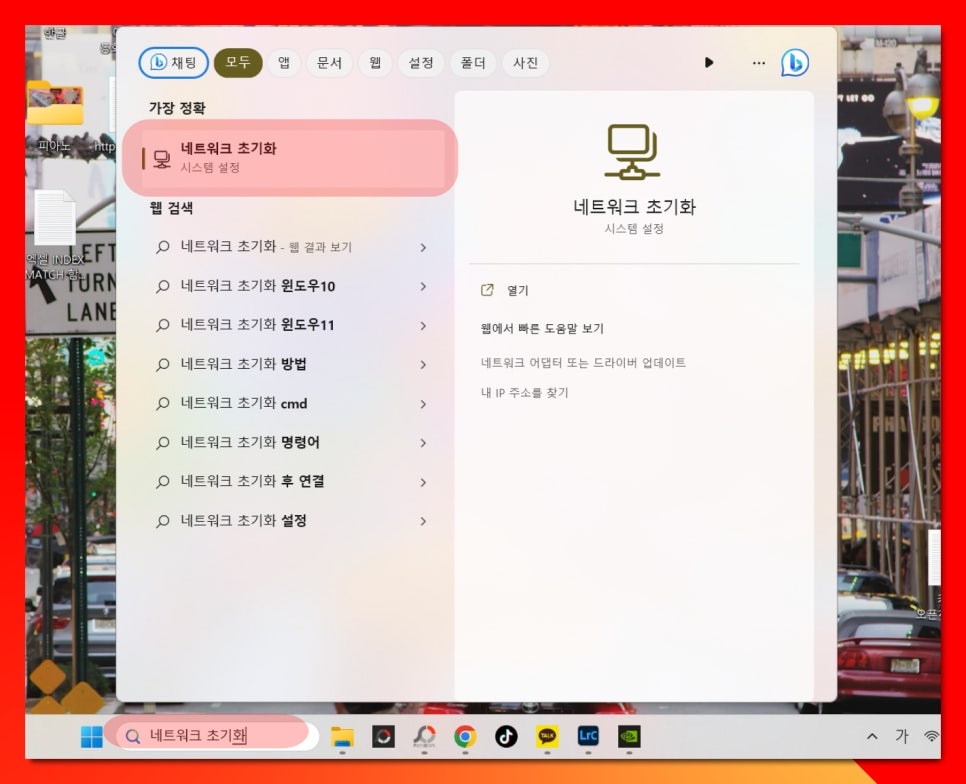966x784 pixels.
Task: Click the large 네트워크 초기화 preview icon
Action: pyautogui.click(x=633, y=152)
